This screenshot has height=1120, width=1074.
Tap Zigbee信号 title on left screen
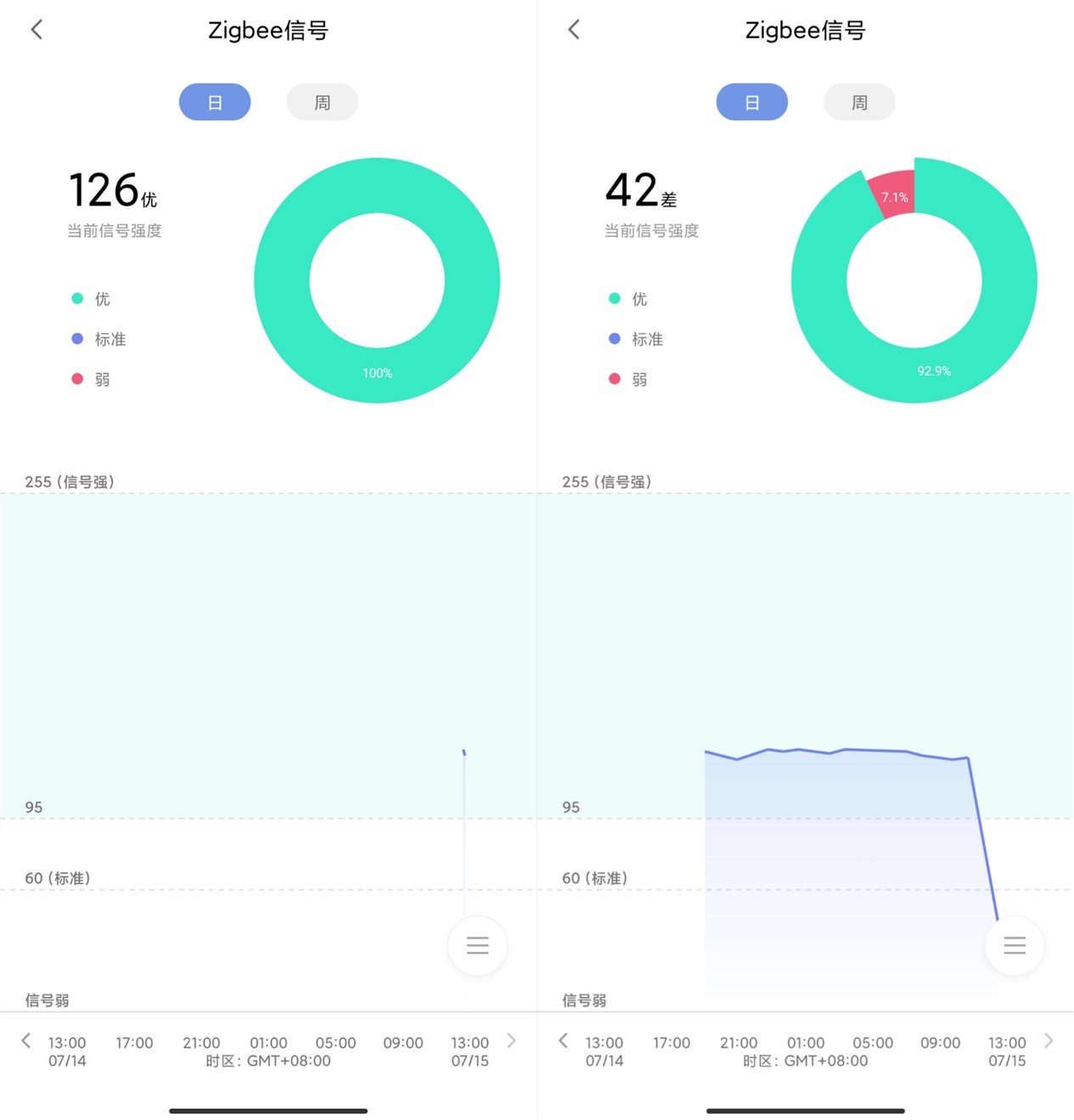point(268,31)
